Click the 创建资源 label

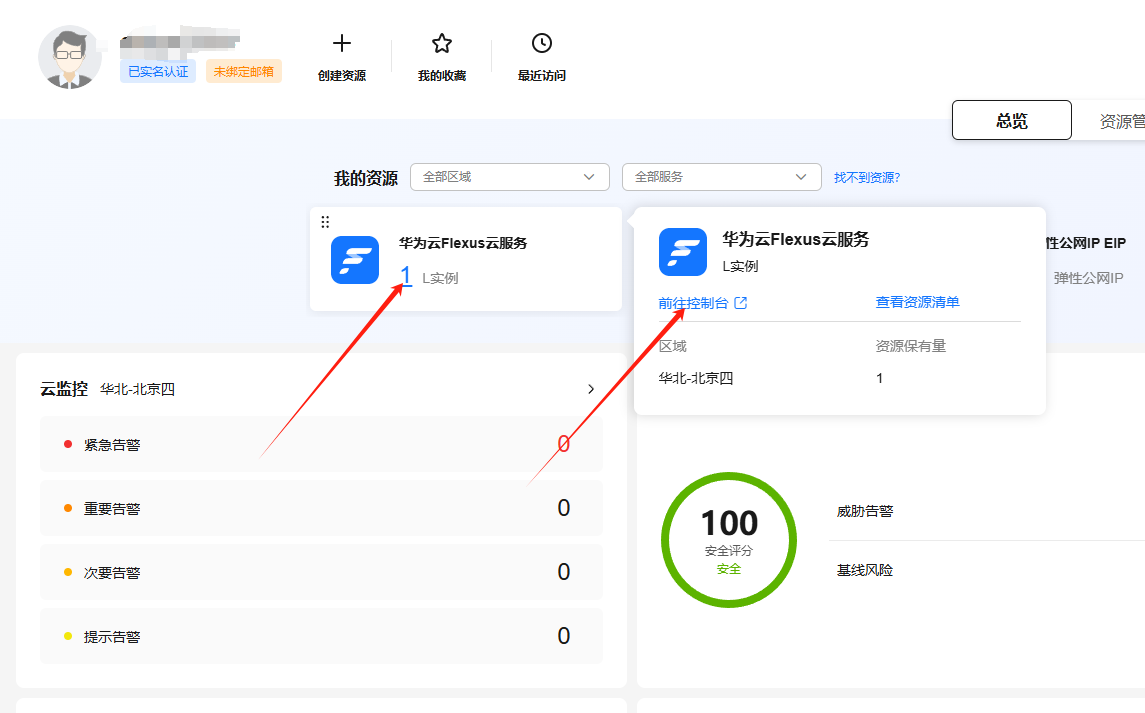[x=342, y=75]
